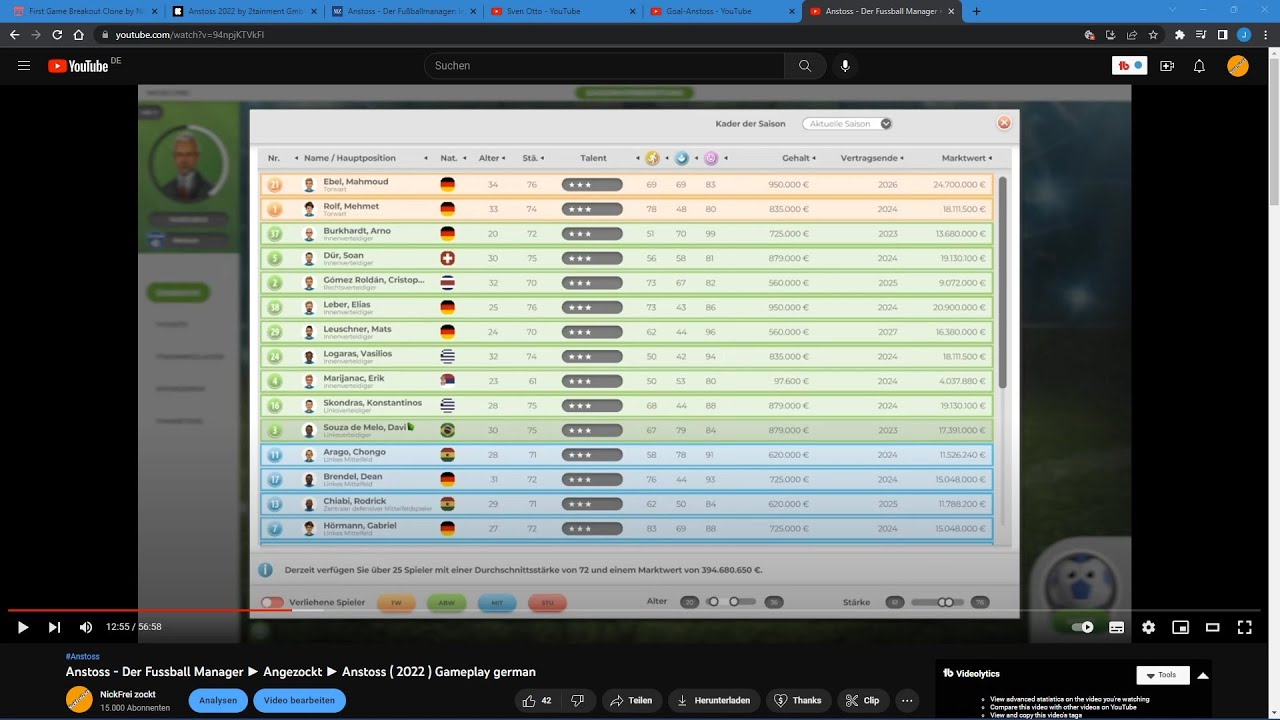Open the #Anstoss hashtag link

click(x=83, y=657)
